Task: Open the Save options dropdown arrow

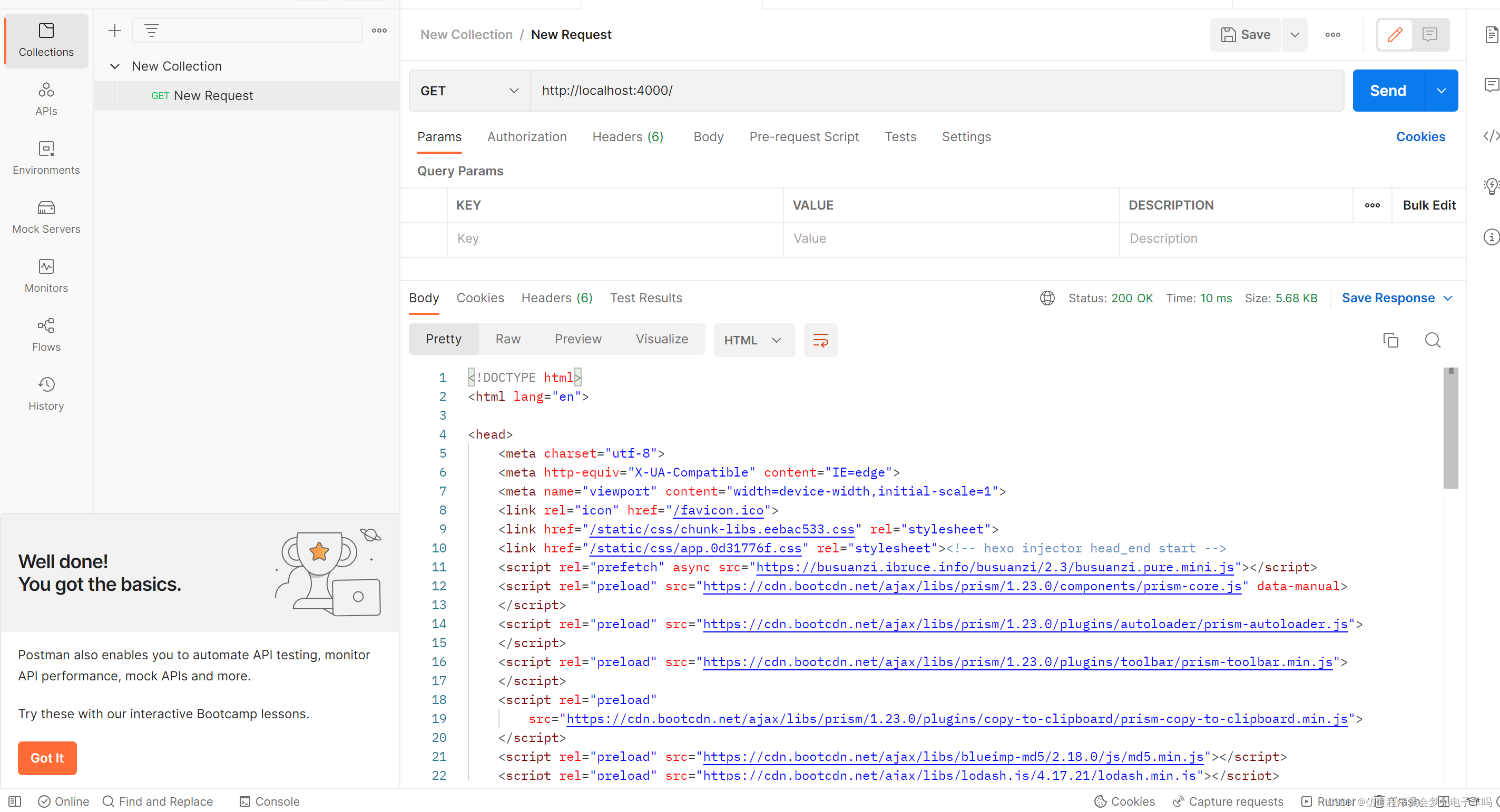Action: (x=1295, y=34)
